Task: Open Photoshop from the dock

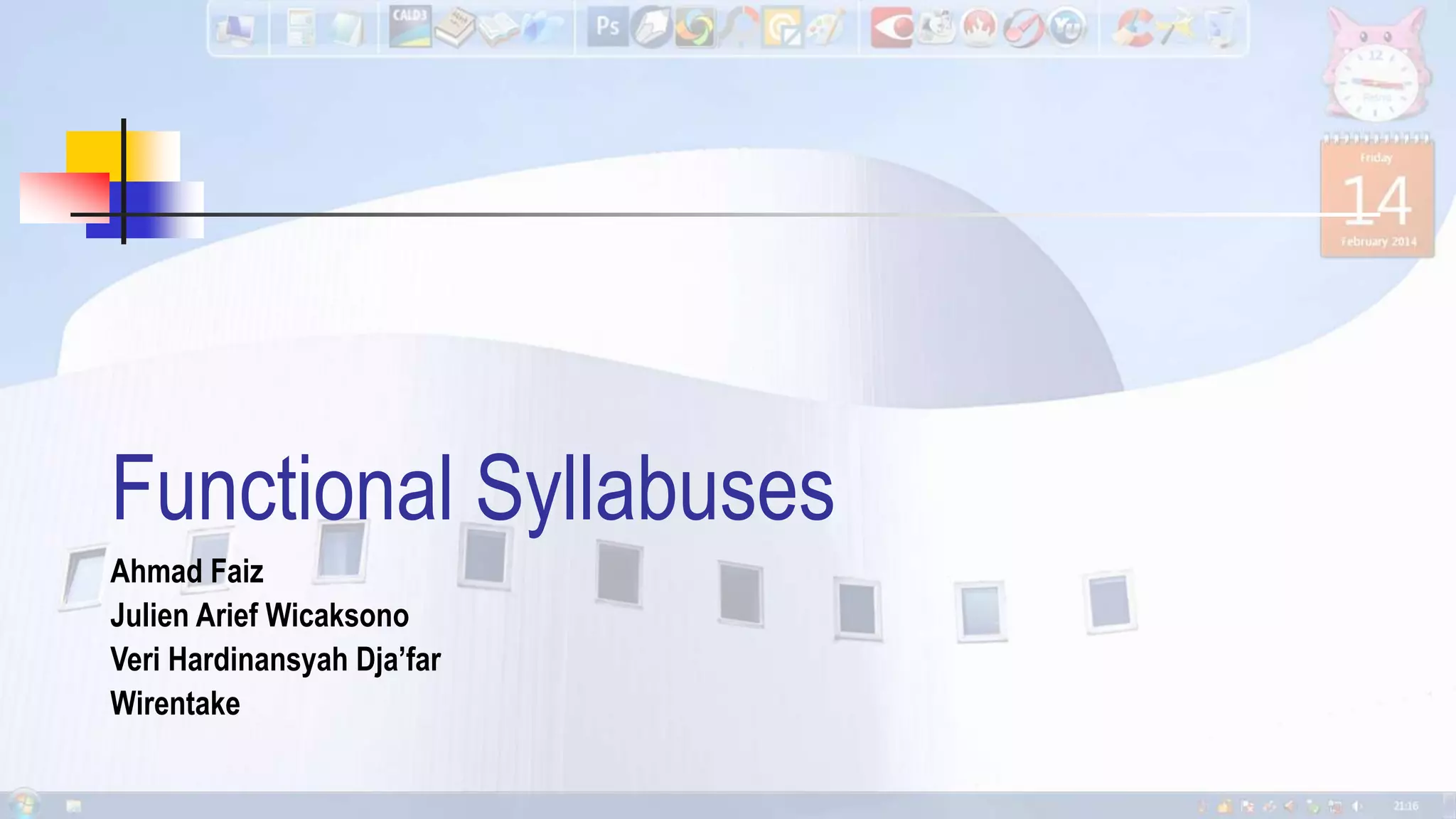Action: [607, 27]
